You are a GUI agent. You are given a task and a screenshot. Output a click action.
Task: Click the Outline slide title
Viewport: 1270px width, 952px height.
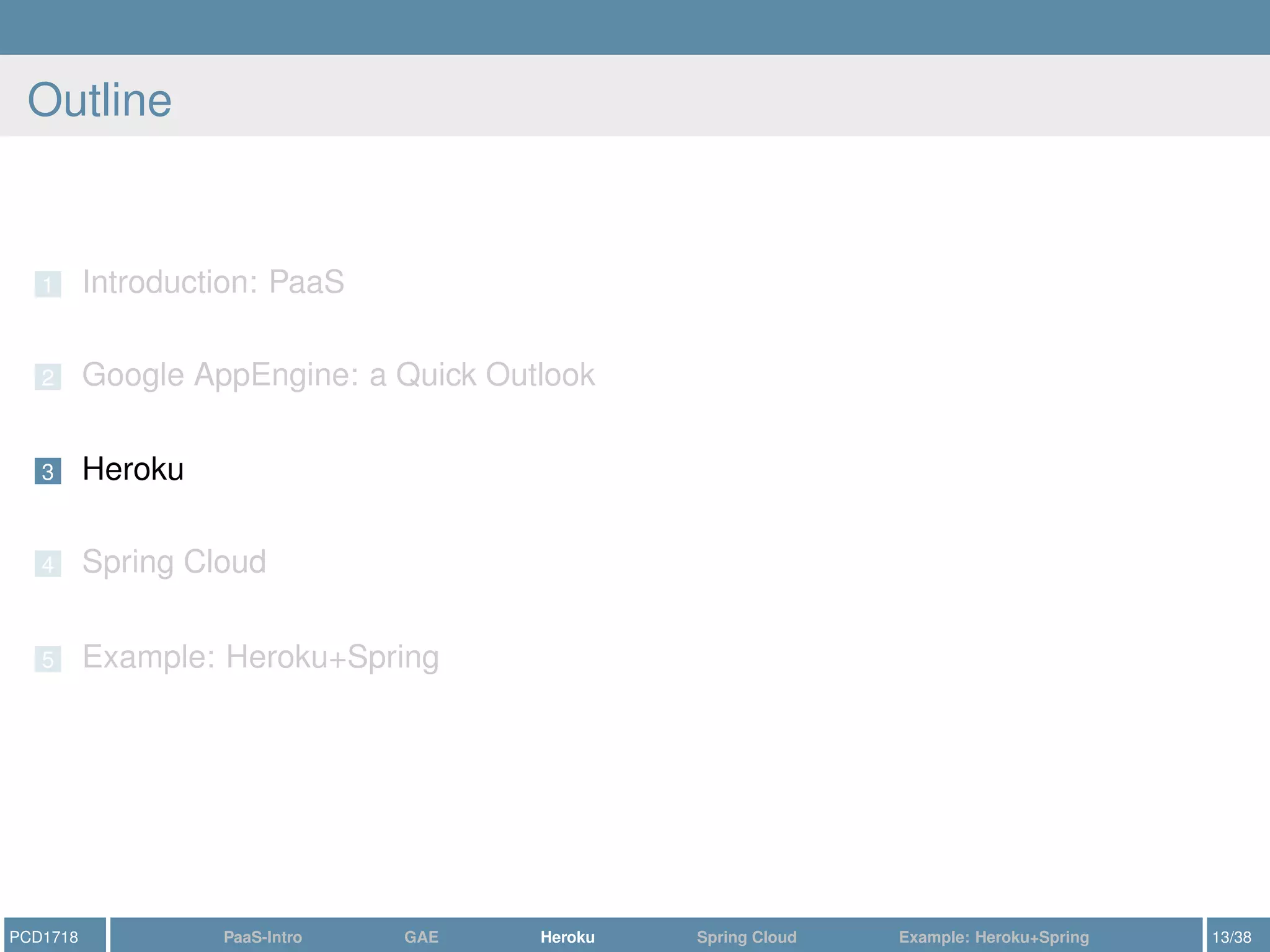(x=100, y=100)
